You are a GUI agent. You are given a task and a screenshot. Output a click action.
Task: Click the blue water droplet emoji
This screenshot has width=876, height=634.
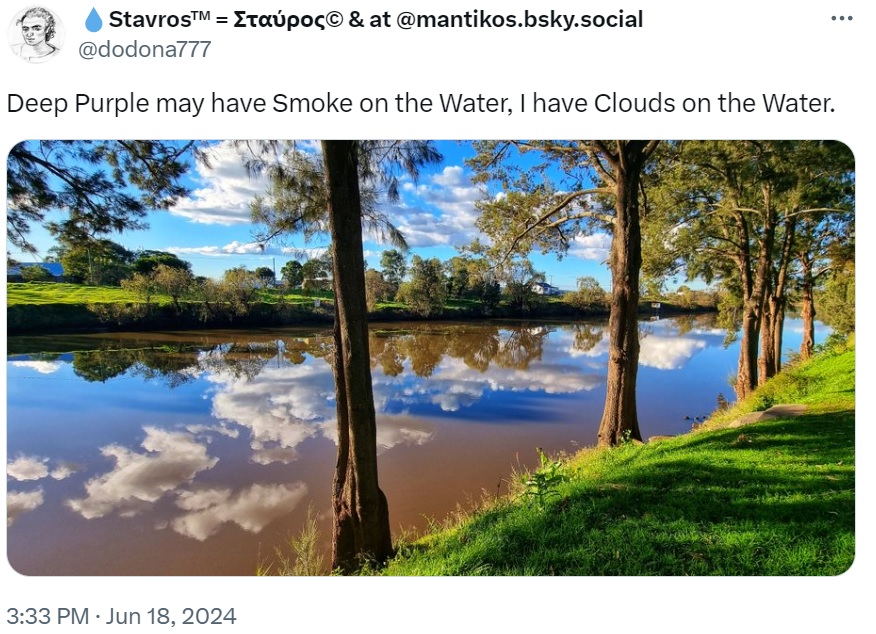click(93, 20)
